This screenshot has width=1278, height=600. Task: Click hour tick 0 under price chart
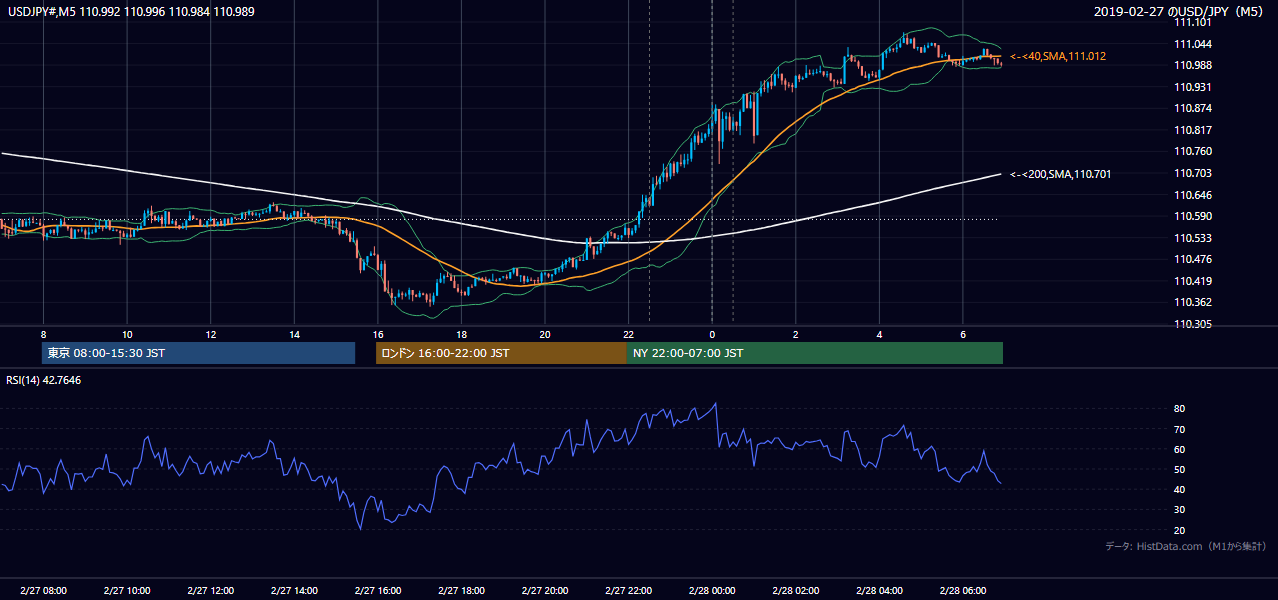(712, 334)
